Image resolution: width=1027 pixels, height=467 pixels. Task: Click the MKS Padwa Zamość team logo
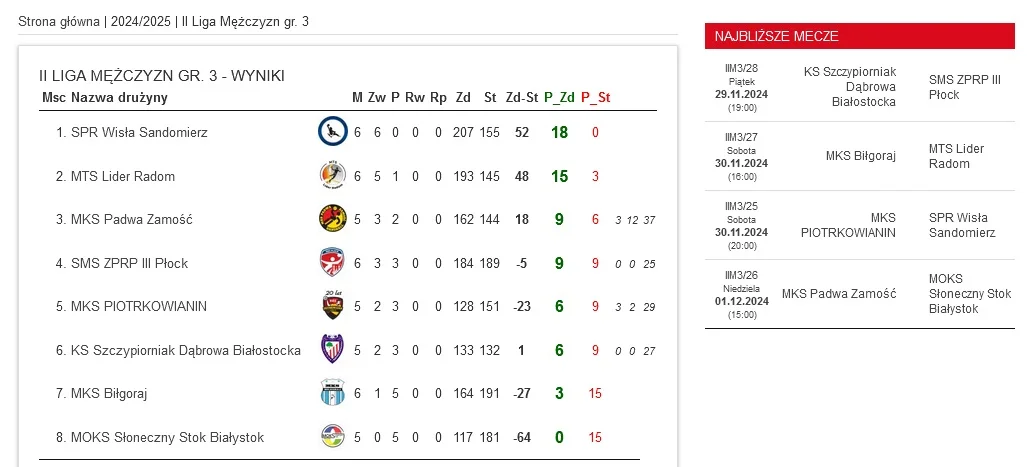[332, 219]
